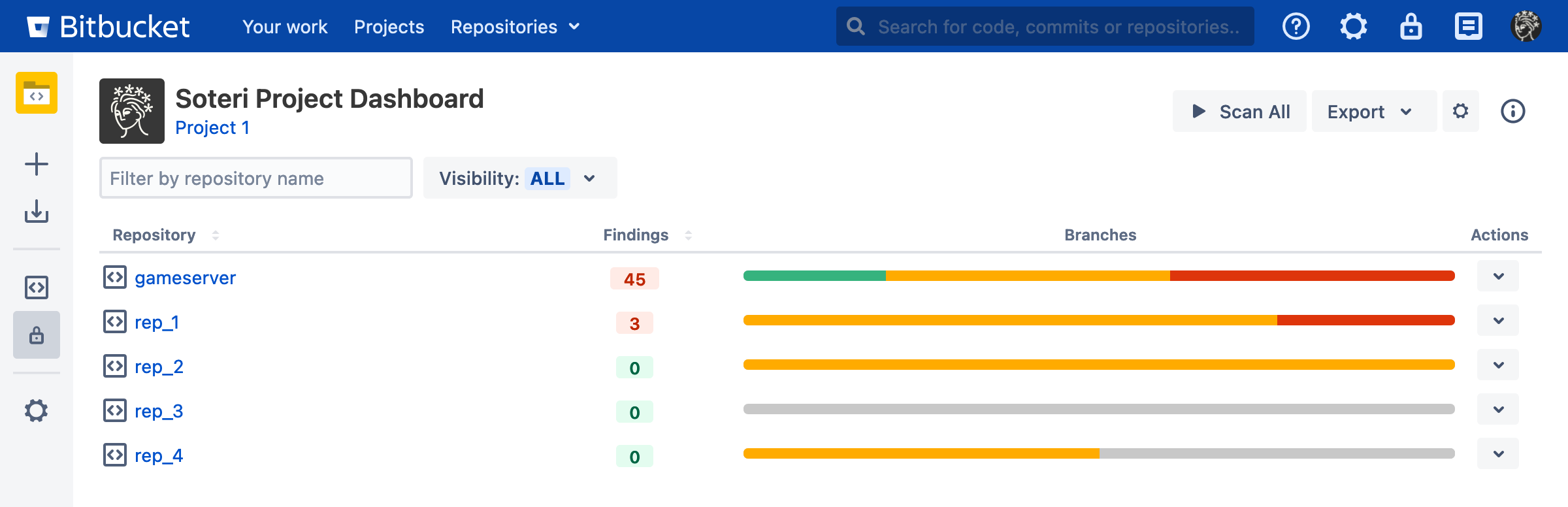Open the sidebar security lock item
Viewport: 1568px width, 507px height.
click(x=37, y=335)
